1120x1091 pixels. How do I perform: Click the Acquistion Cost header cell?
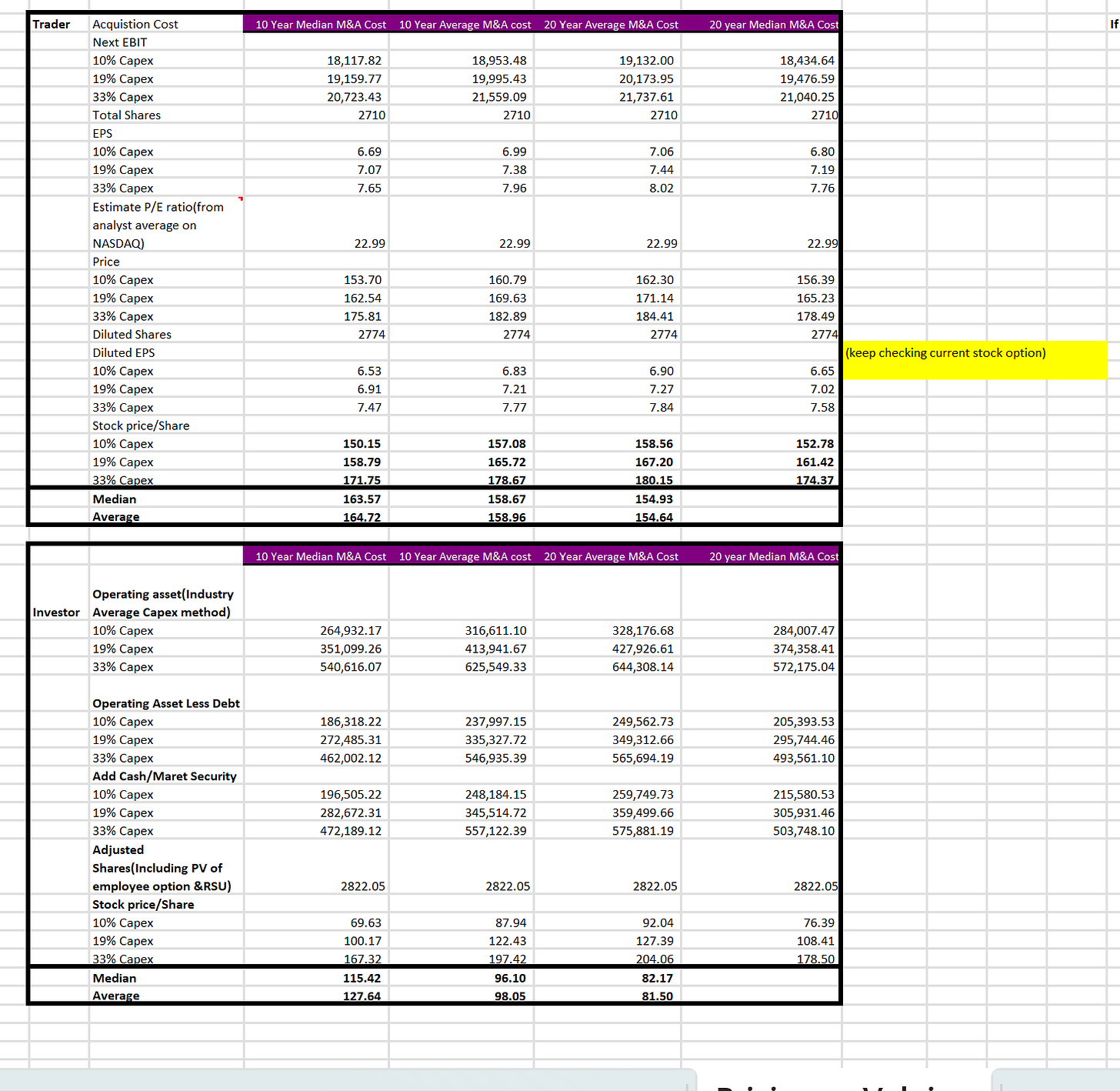click(x=135, y=25)
